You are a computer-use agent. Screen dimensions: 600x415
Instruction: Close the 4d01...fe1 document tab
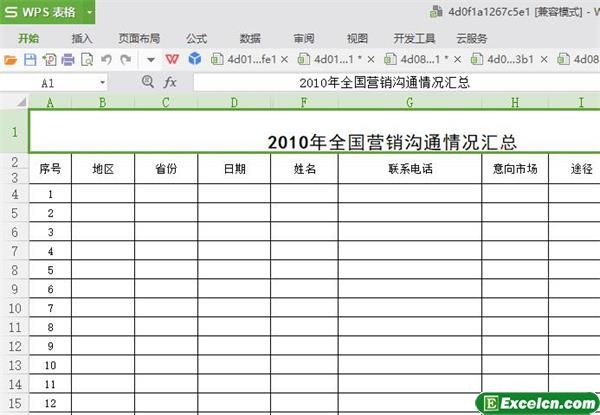[284, 59]
